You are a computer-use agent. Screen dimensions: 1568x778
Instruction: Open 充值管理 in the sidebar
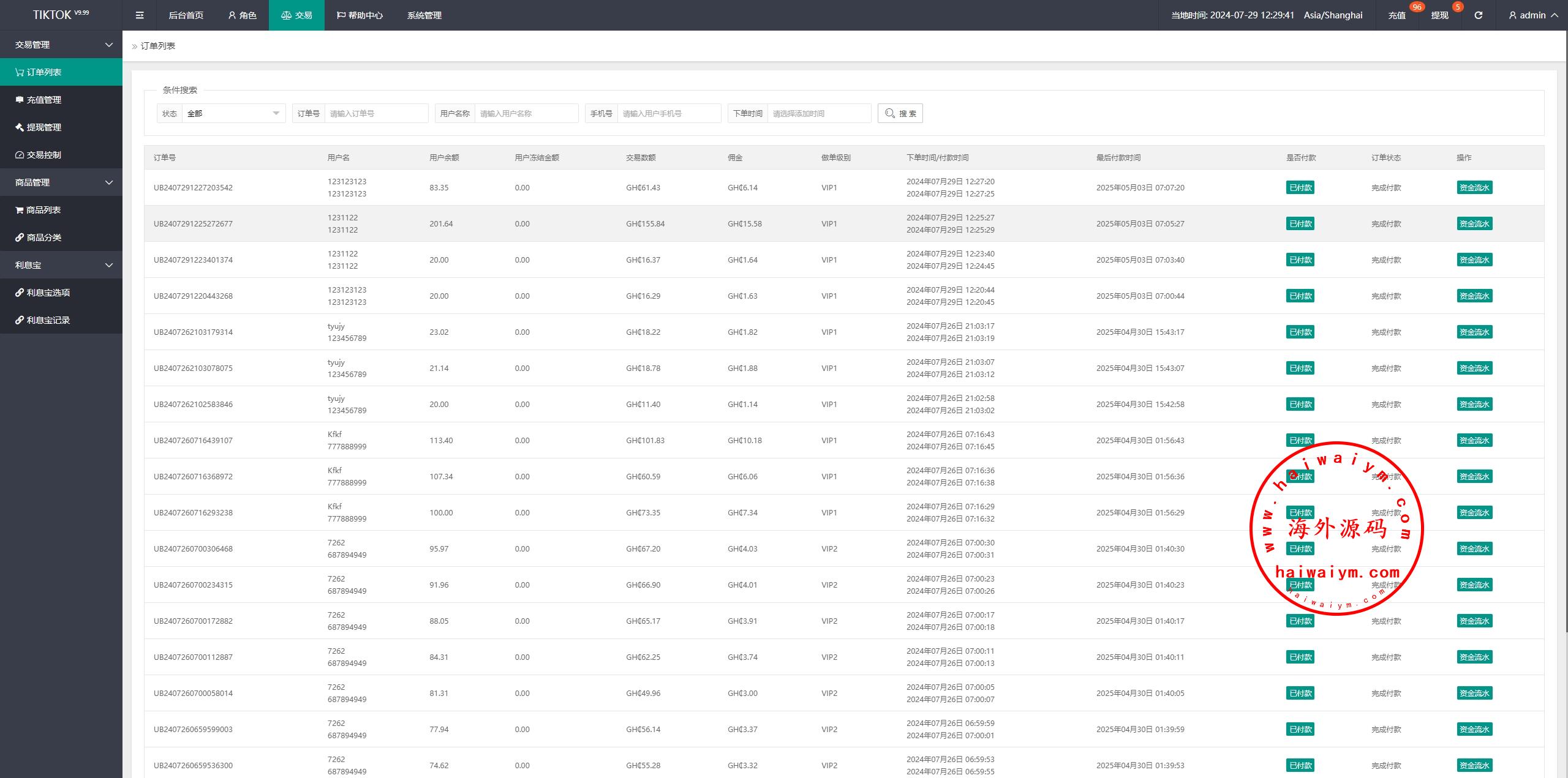(43, 100)
